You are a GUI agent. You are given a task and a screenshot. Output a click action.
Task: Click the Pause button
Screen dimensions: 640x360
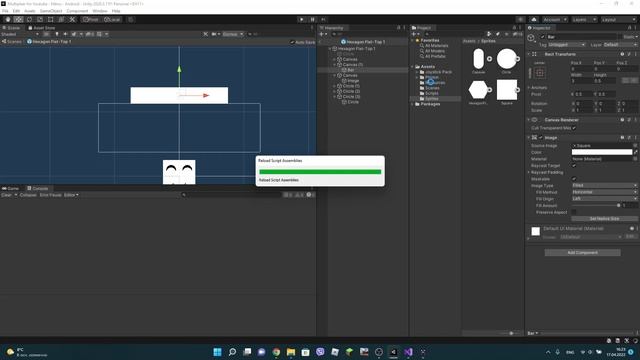pyautogui.click(x=313, y=20)
